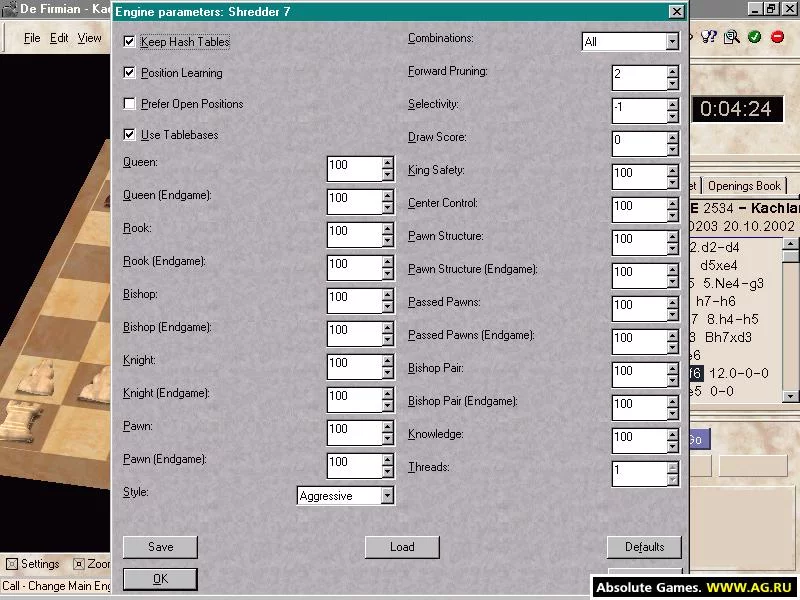Open the Combinations dropdown
This screenshot has width=800, height=600.
pos(672,41)
